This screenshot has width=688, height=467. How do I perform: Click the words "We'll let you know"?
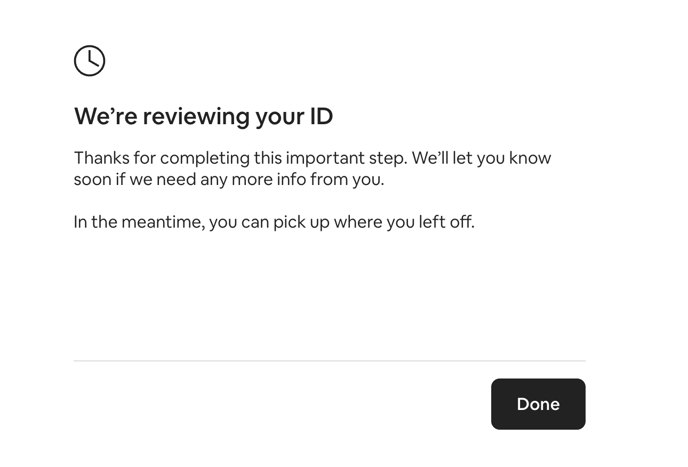pyautogui.click(x=481, y=158)
